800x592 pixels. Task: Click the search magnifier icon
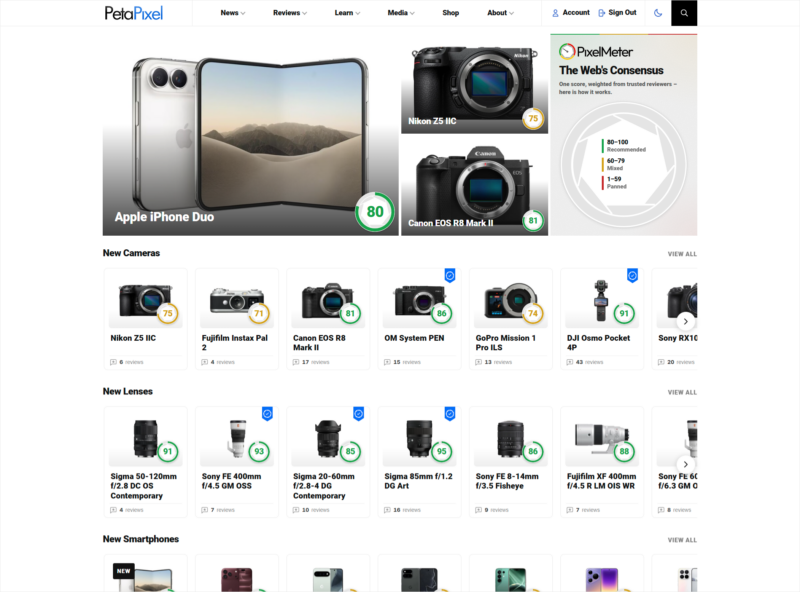(684, 13)
